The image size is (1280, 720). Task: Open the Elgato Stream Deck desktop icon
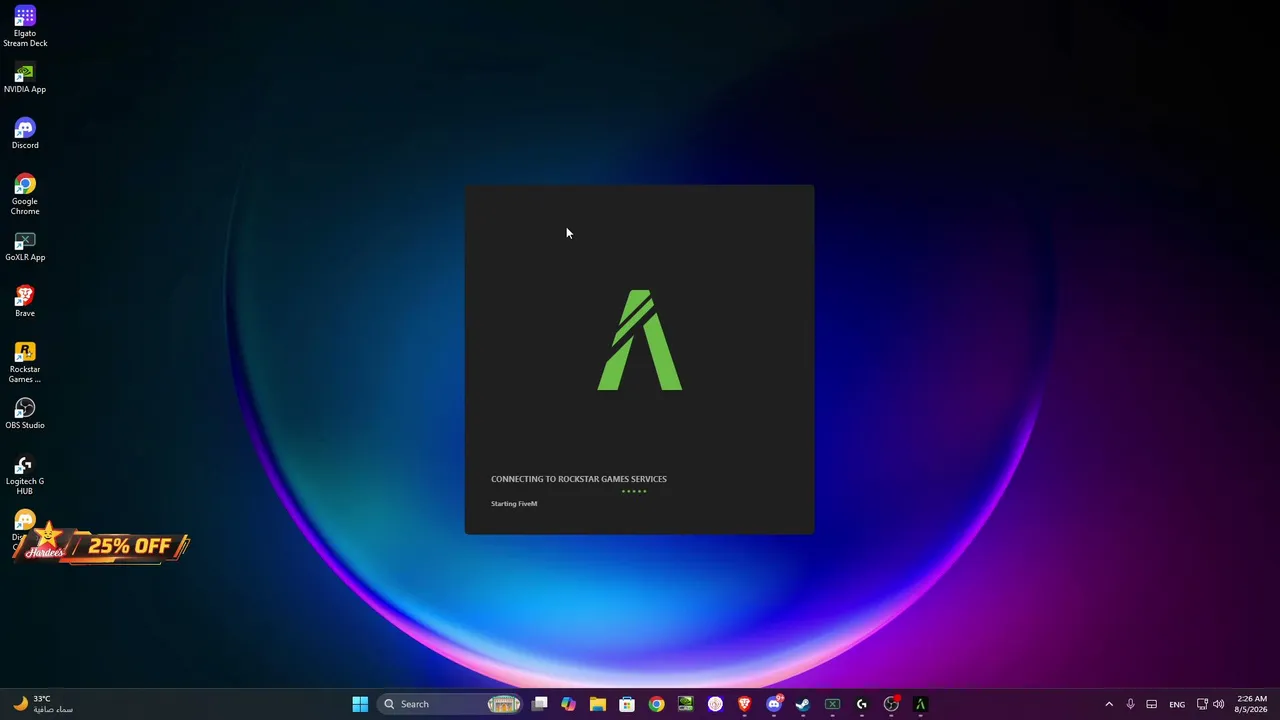(25, 26)
